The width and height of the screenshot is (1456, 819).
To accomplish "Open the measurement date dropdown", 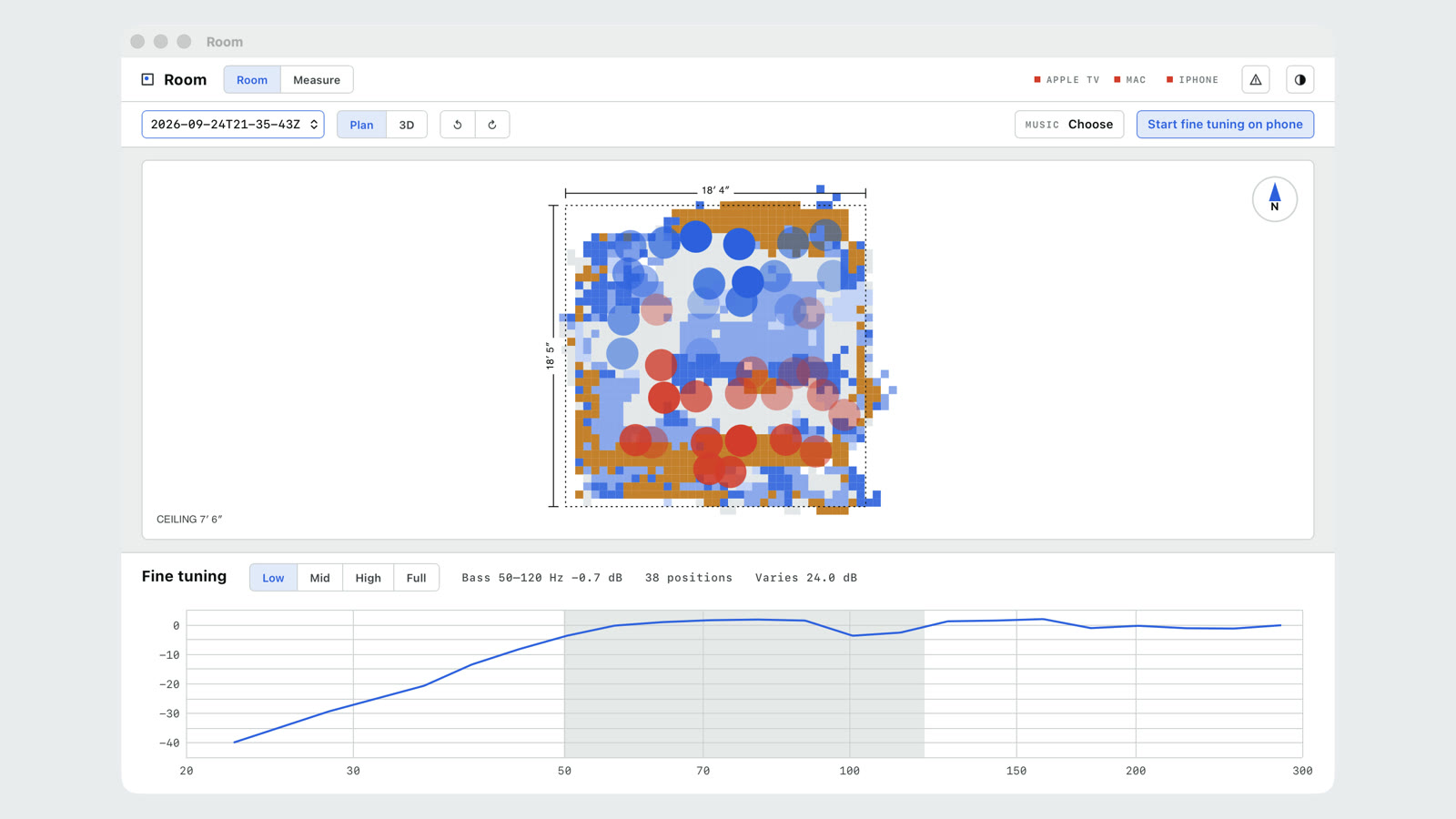I will click(233, 125).
